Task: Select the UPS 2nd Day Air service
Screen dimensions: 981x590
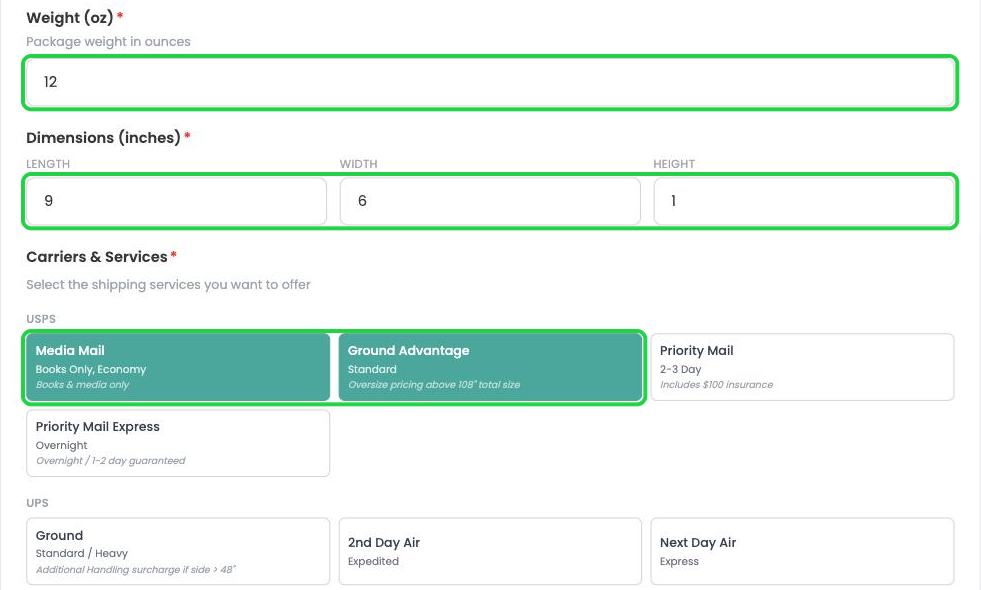Action: click(490, 551)
